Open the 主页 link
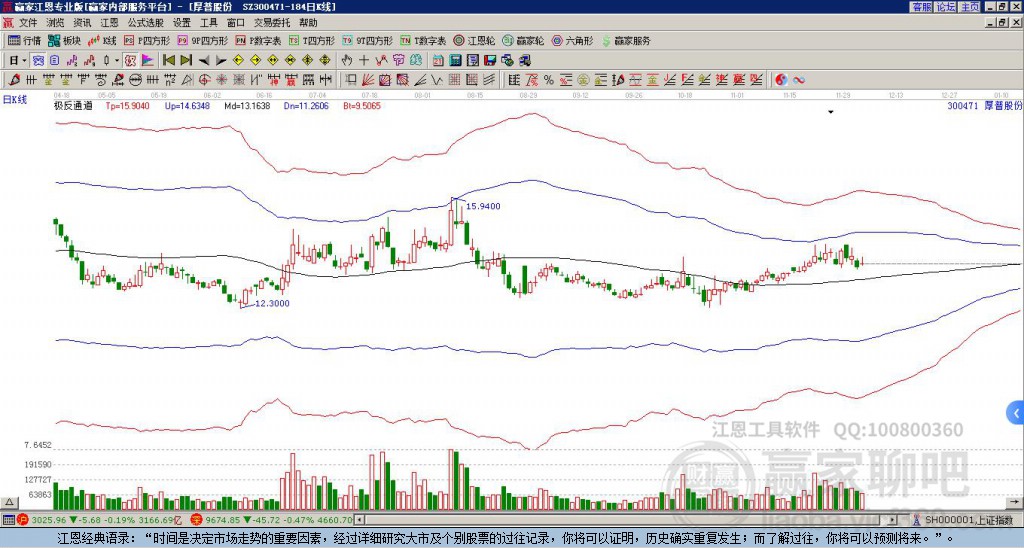 coord(970,7)
